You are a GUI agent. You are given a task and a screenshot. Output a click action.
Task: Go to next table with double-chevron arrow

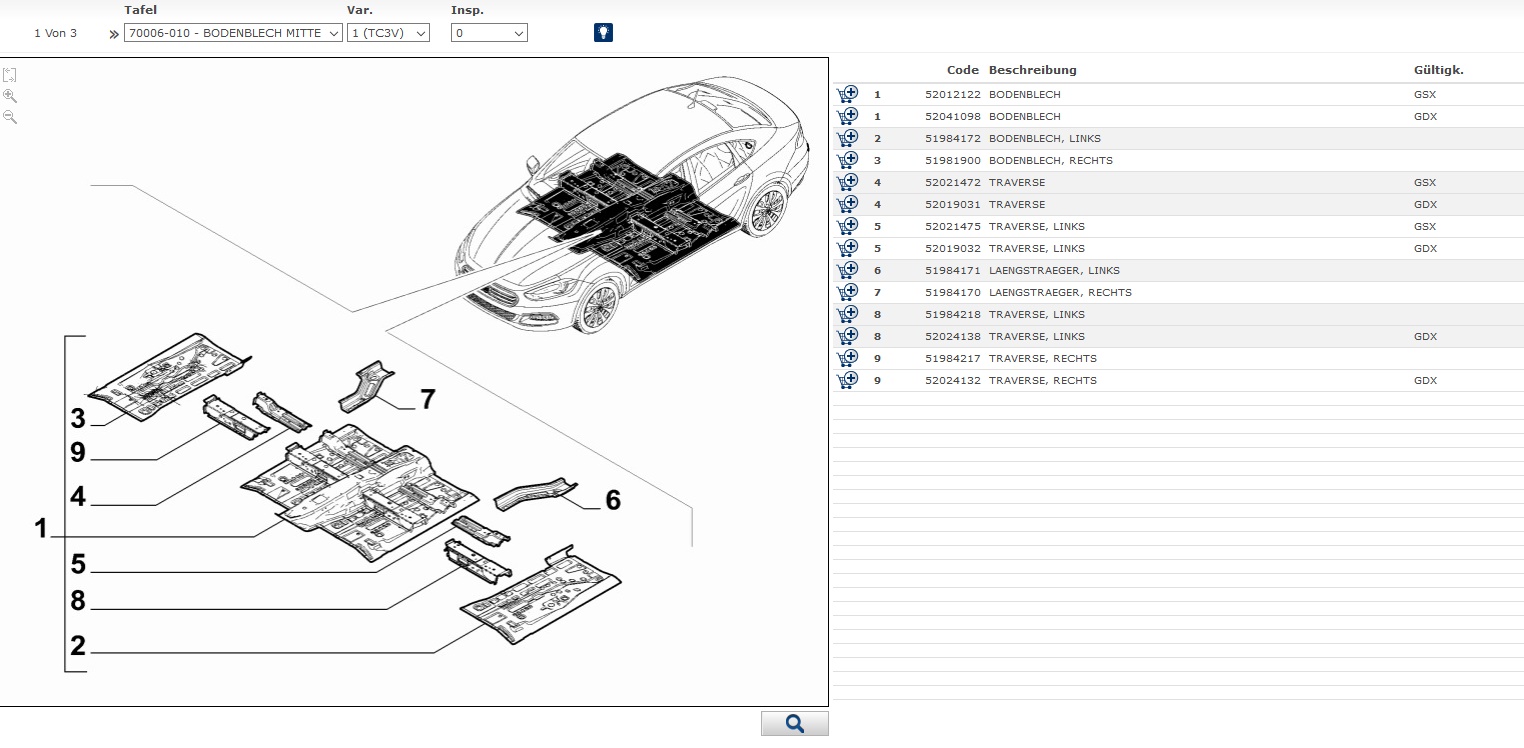coord(114,34)
